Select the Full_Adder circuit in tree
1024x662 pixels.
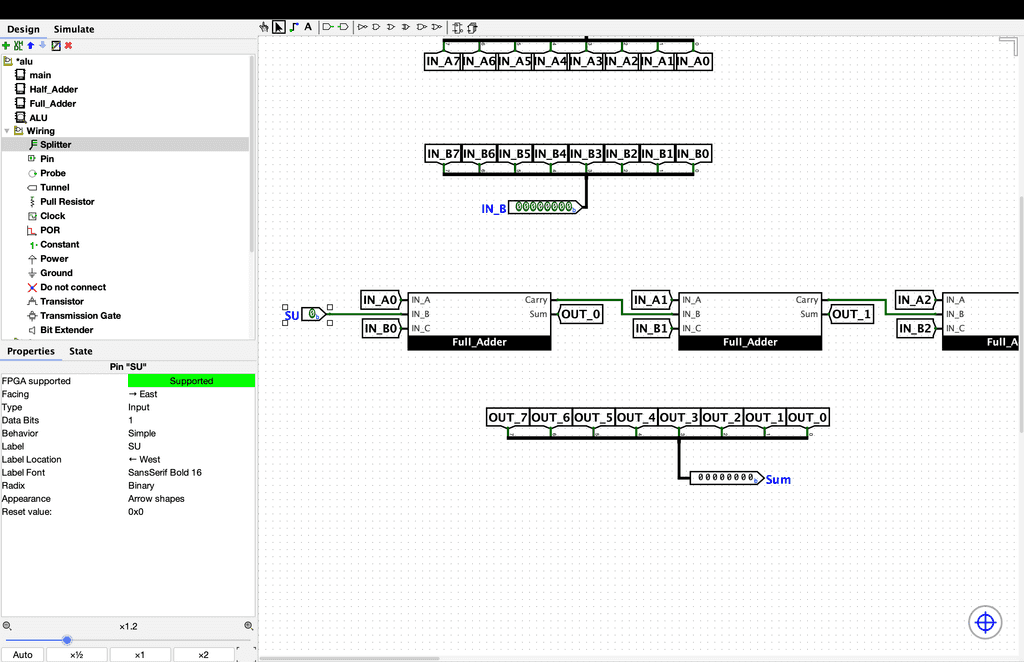52,103
